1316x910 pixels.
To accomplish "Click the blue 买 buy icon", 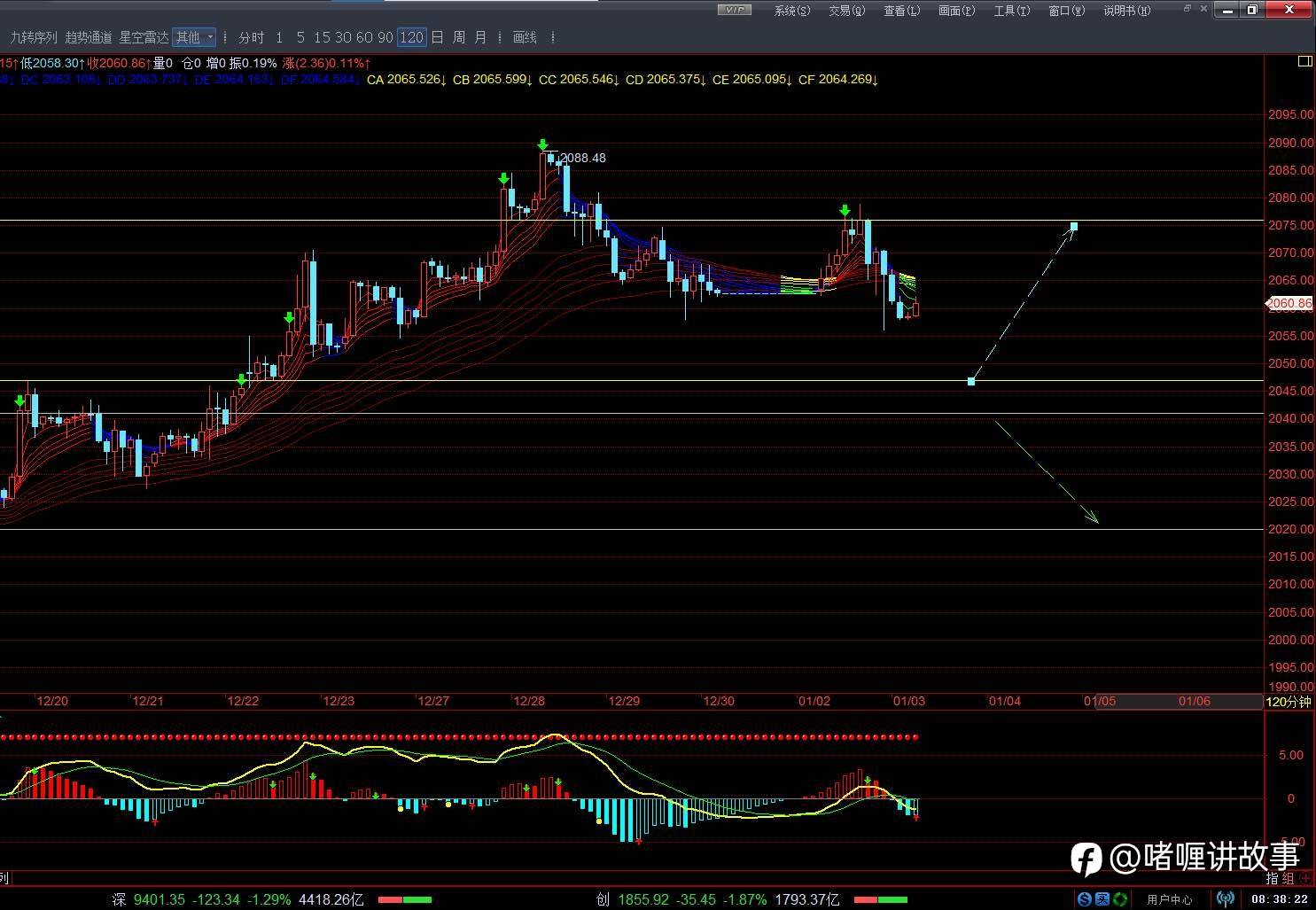I will [x=1102, y=899].
